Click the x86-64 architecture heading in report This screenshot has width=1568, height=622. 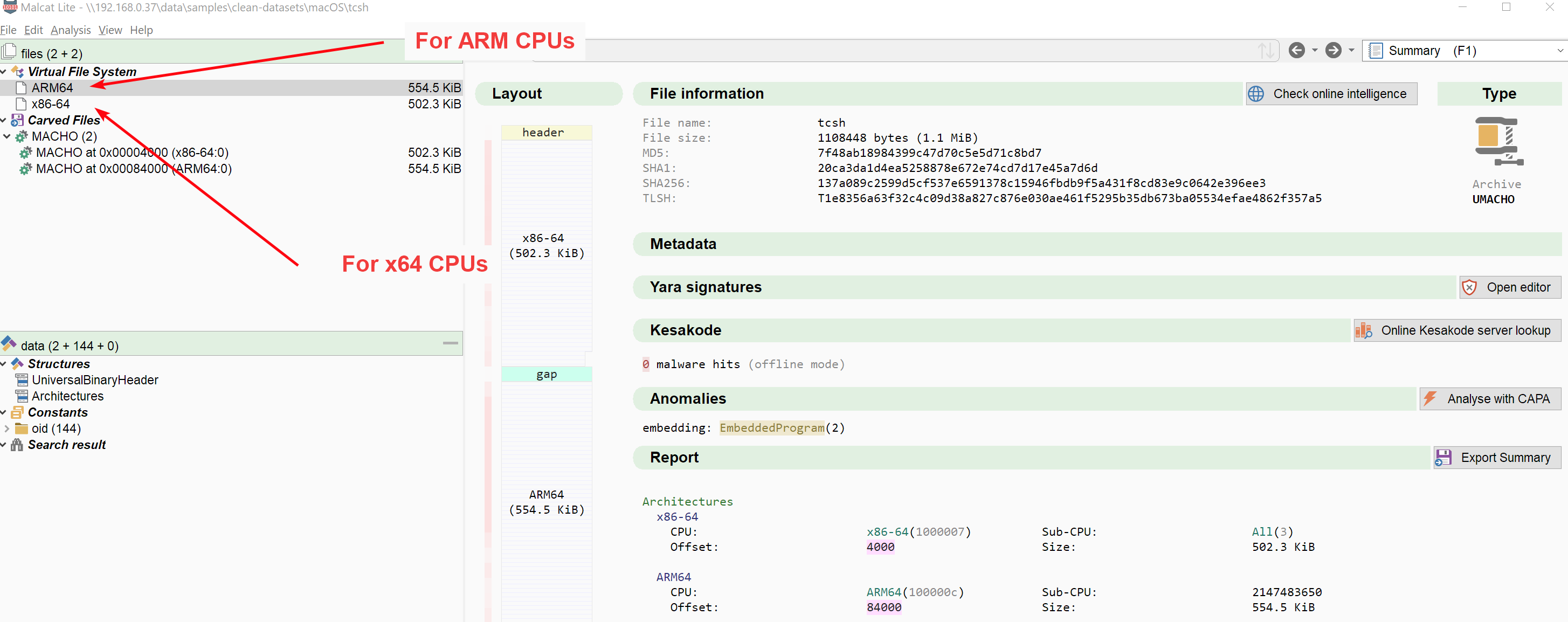[677, 517]
